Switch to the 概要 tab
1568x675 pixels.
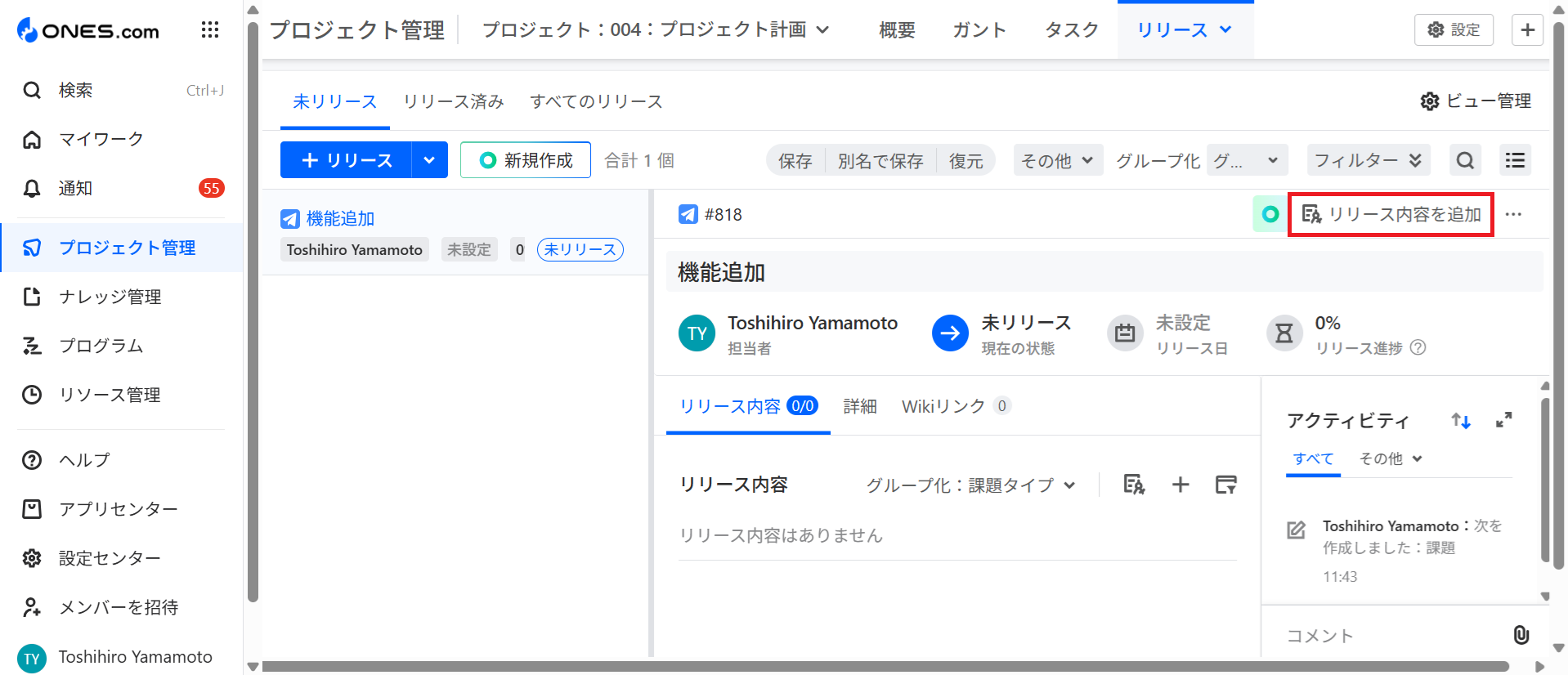(x=897, y=30)
